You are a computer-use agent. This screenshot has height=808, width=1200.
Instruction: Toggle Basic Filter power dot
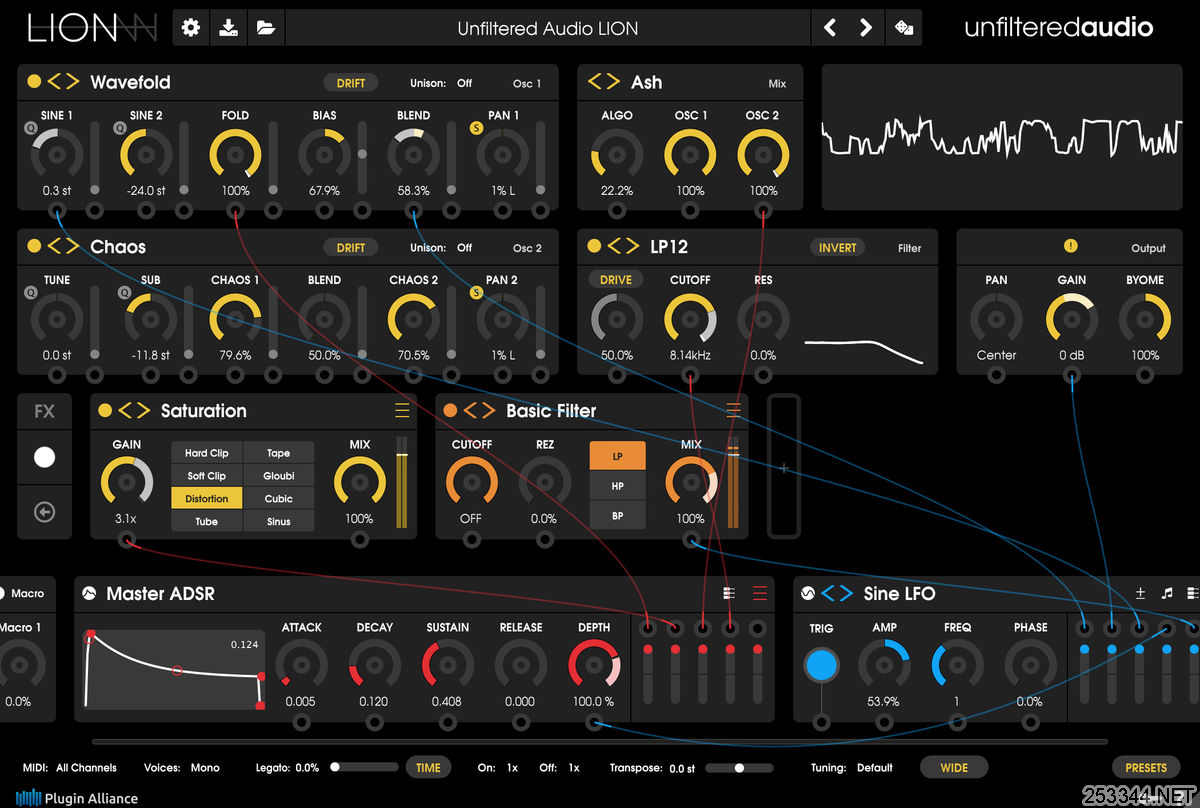pyautogui.click(x=450, y=411)
